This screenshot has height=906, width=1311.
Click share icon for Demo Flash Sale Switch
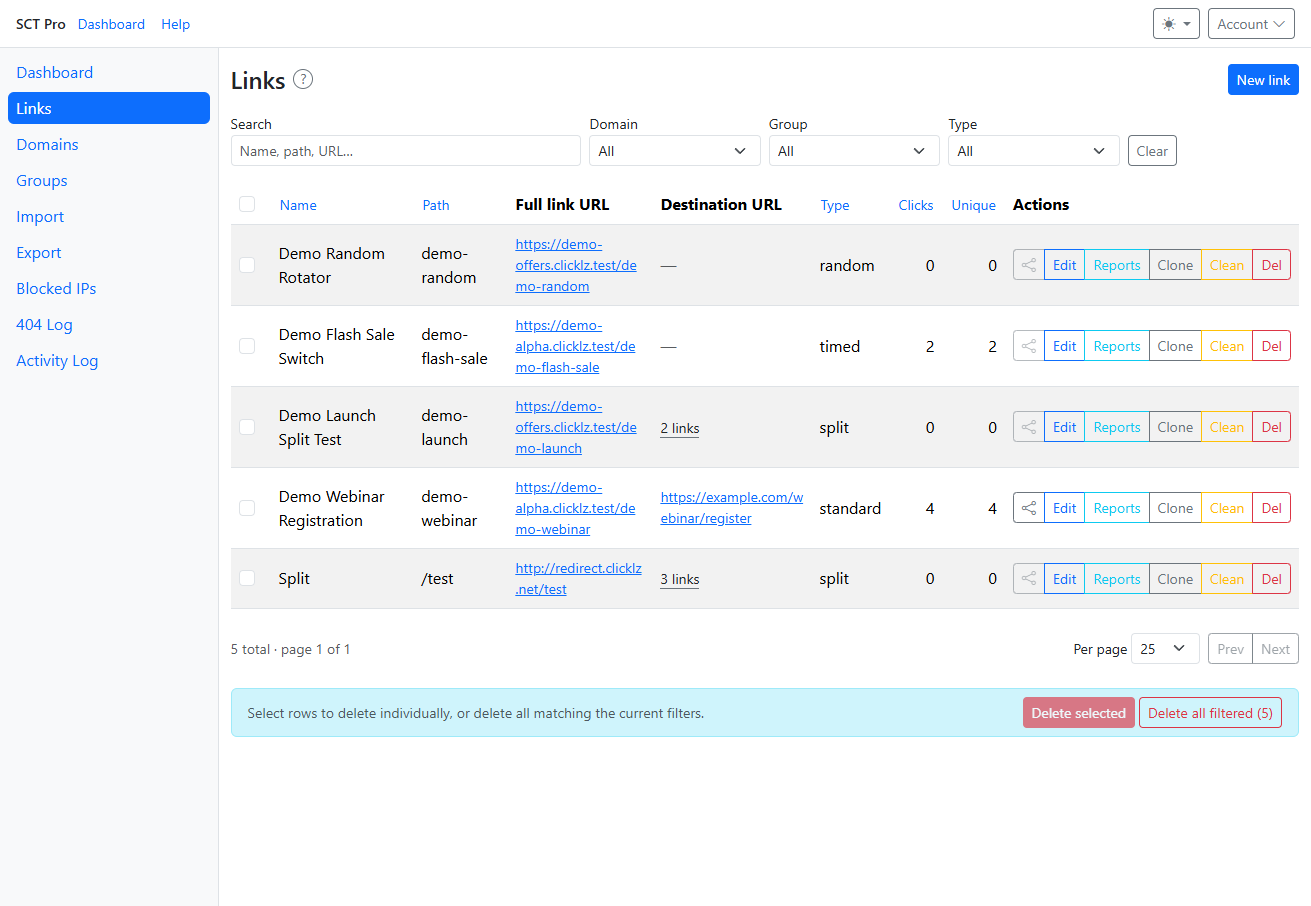point(1029,346)
